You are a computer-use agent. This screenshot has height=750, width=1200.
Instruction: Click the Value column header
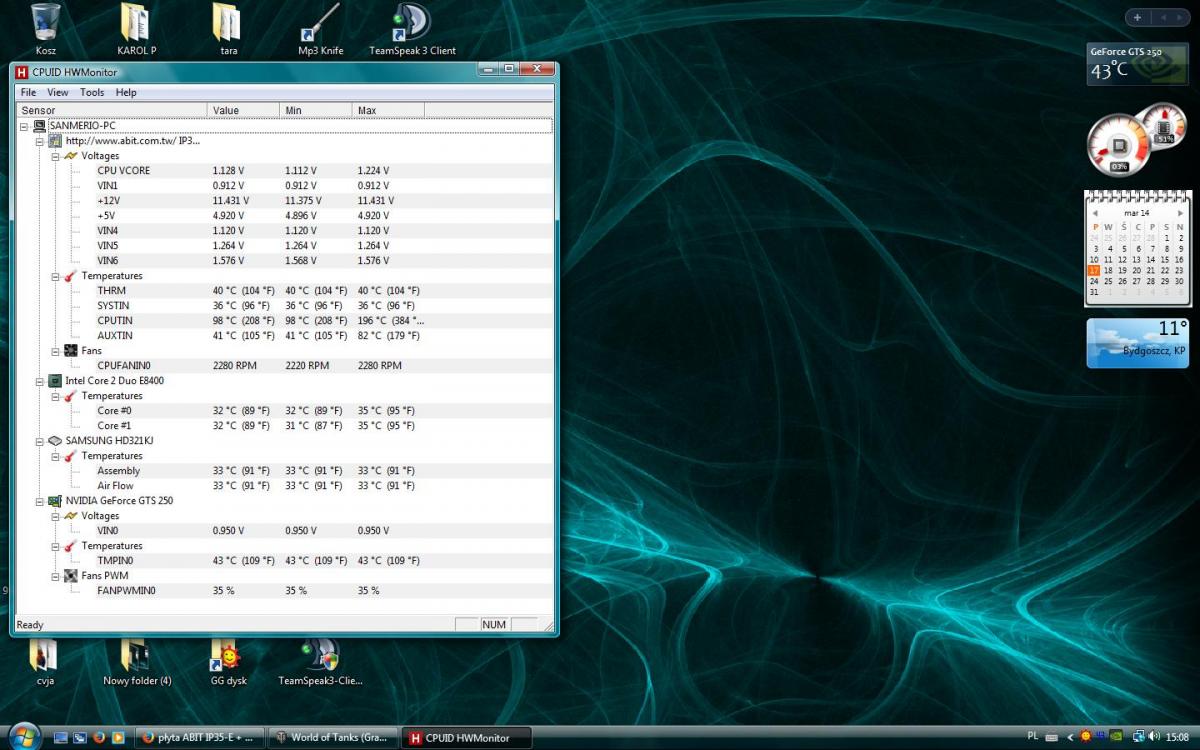tap(244, 110)
